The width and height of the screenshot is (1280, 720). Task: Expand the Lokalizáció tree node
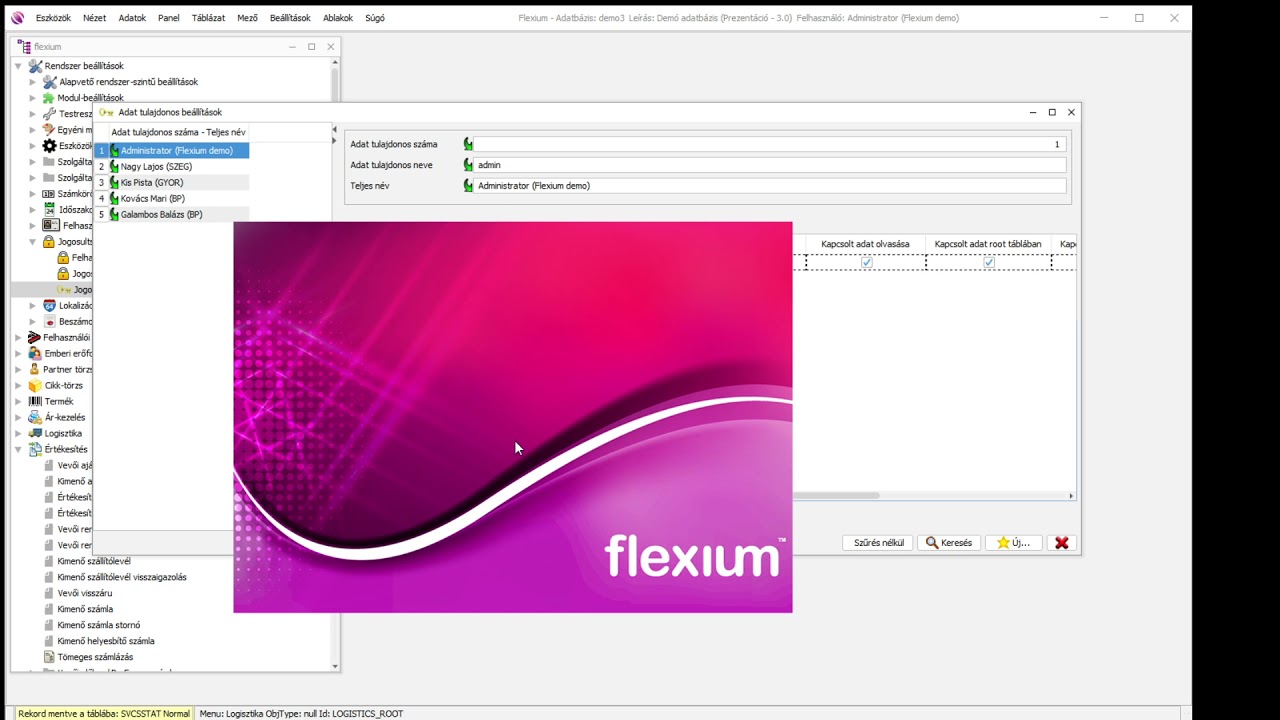[x=32, y=306]
